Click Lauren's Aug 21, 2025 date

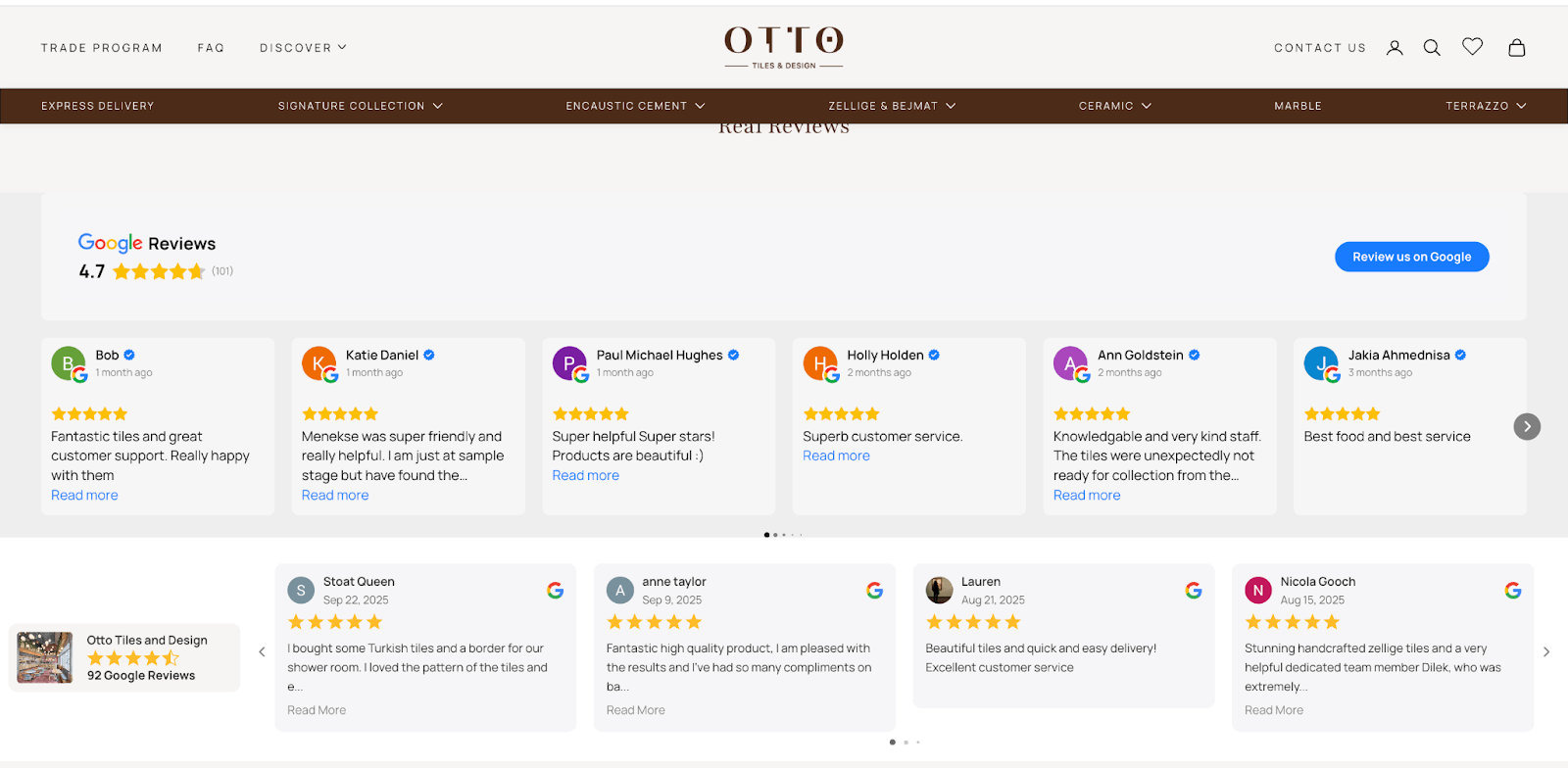click(993, 600)
